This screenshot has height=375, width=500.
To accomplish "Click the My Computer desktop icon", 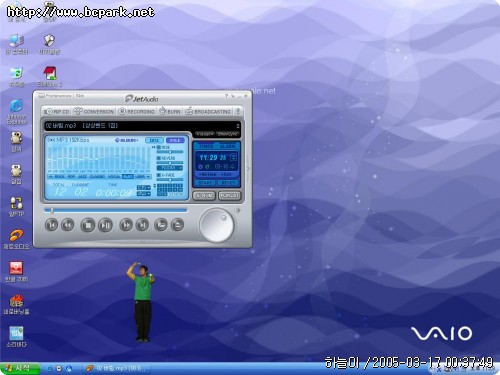I will point(16,45).
